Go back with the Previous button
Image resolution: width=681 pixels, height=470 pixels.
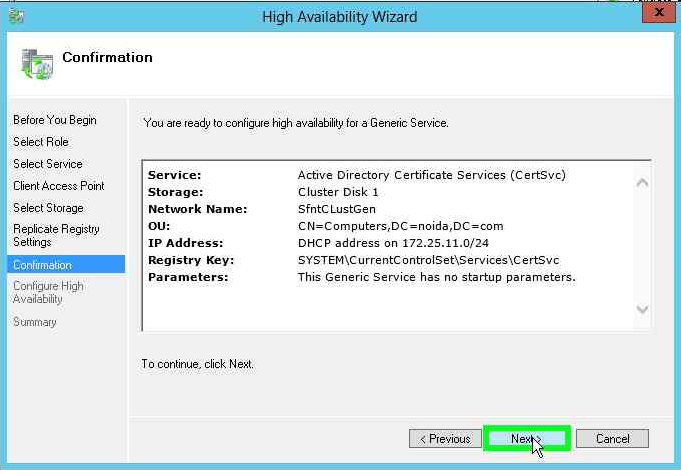click(445, 439)
